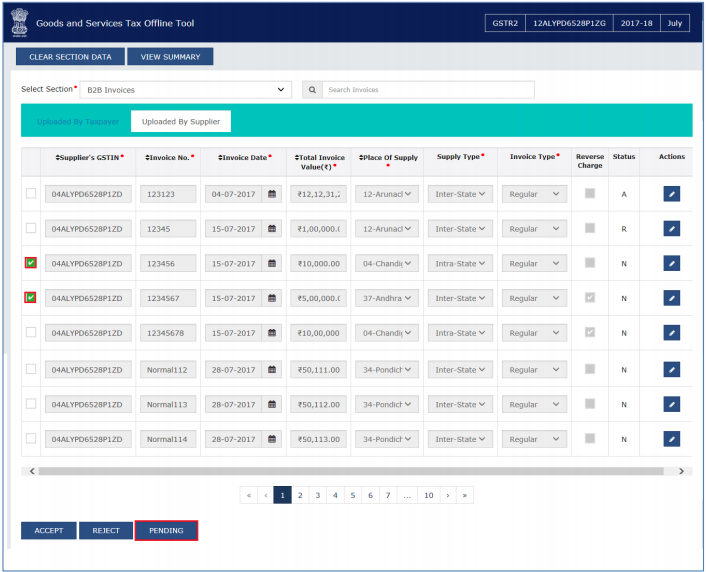Open Place Of Supply for invoice 1234567
Screen dimensions: 706x572
pyautogui.click(x=387, y=298)
